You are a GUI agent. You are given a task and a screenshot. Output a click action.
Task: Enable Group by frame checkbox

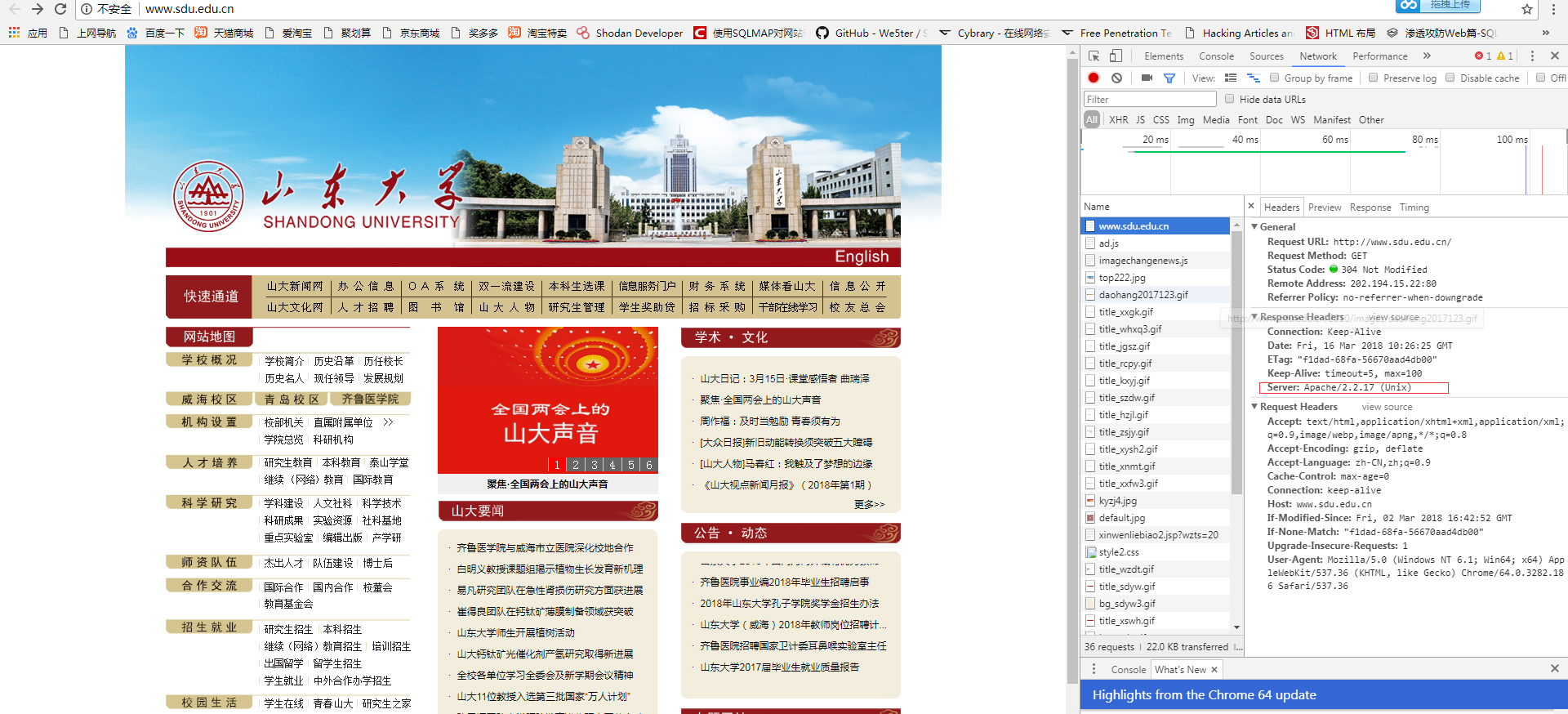[1274, 78]
